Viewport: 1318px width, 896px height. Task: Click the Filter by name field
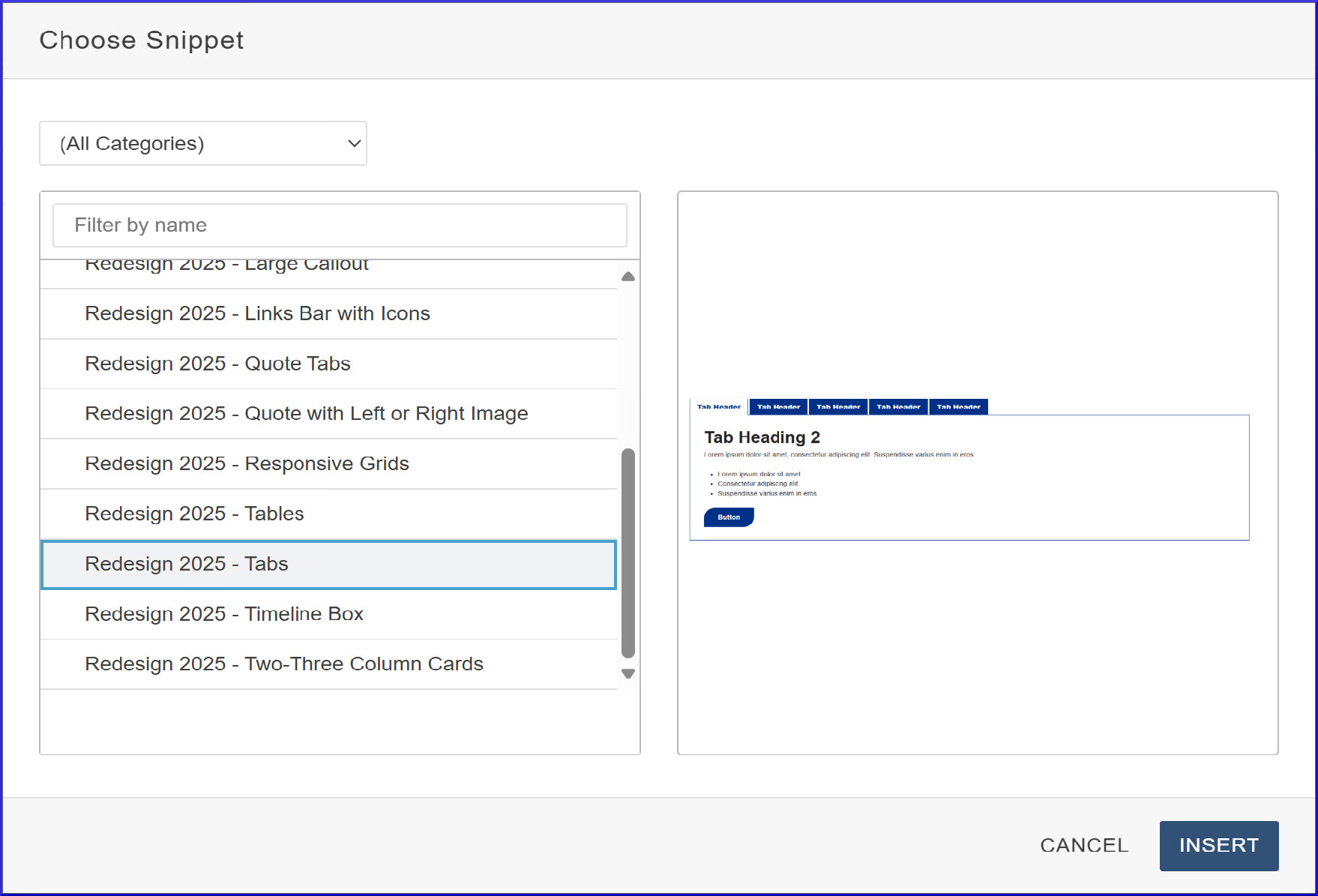tap(340, 225)
